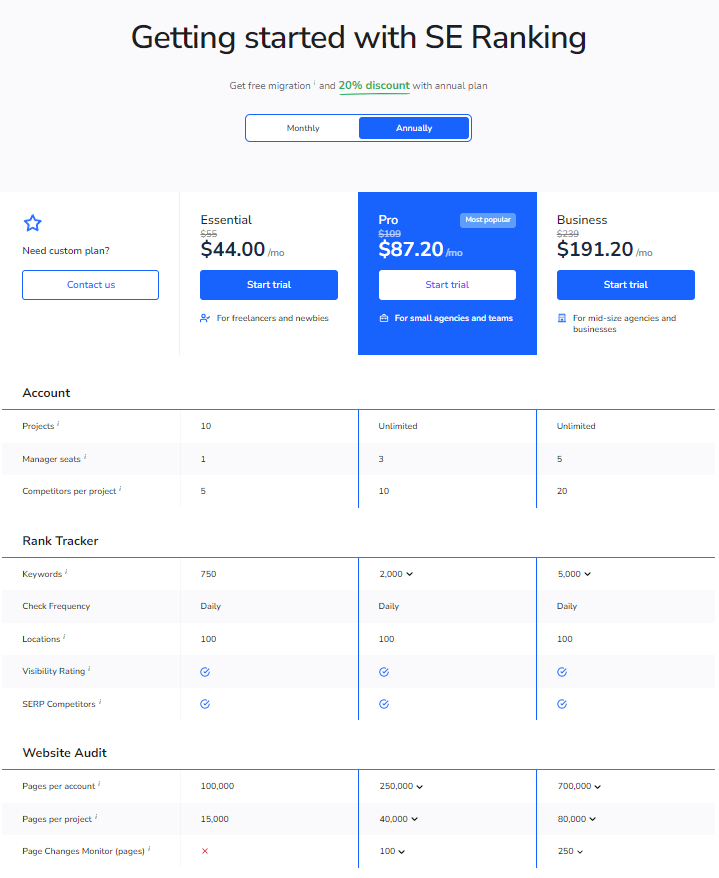Click Essential Visibility Rating checkmark icon

coord(205,672)
